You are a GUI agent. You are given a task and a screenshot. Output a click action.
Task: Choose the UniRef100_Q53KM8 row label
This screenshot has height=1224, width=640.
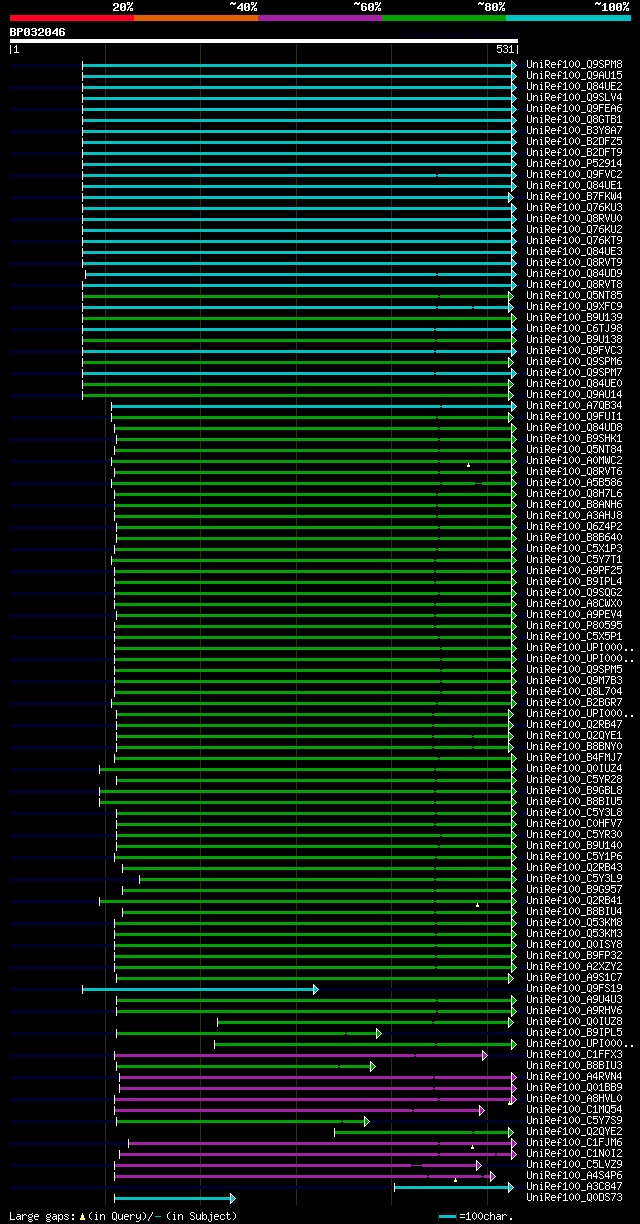coord(575,922)
